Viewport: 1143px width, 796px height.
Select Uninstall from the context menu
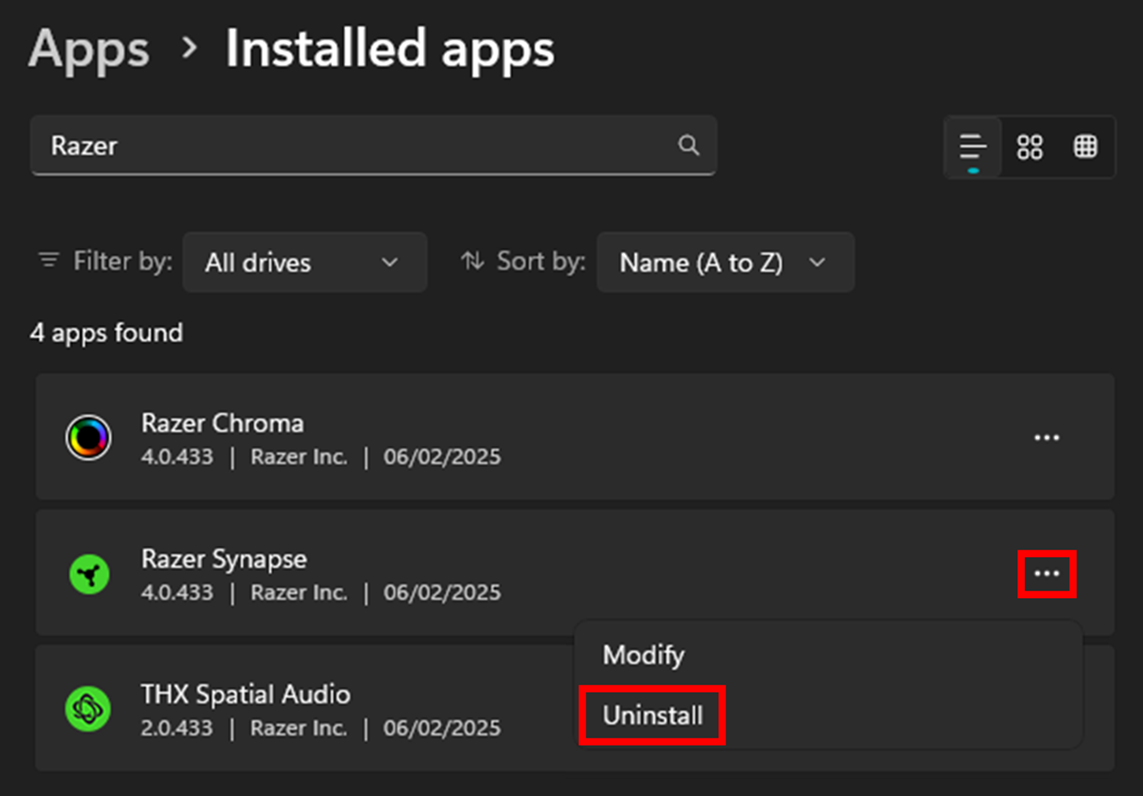tap(651, 715)
